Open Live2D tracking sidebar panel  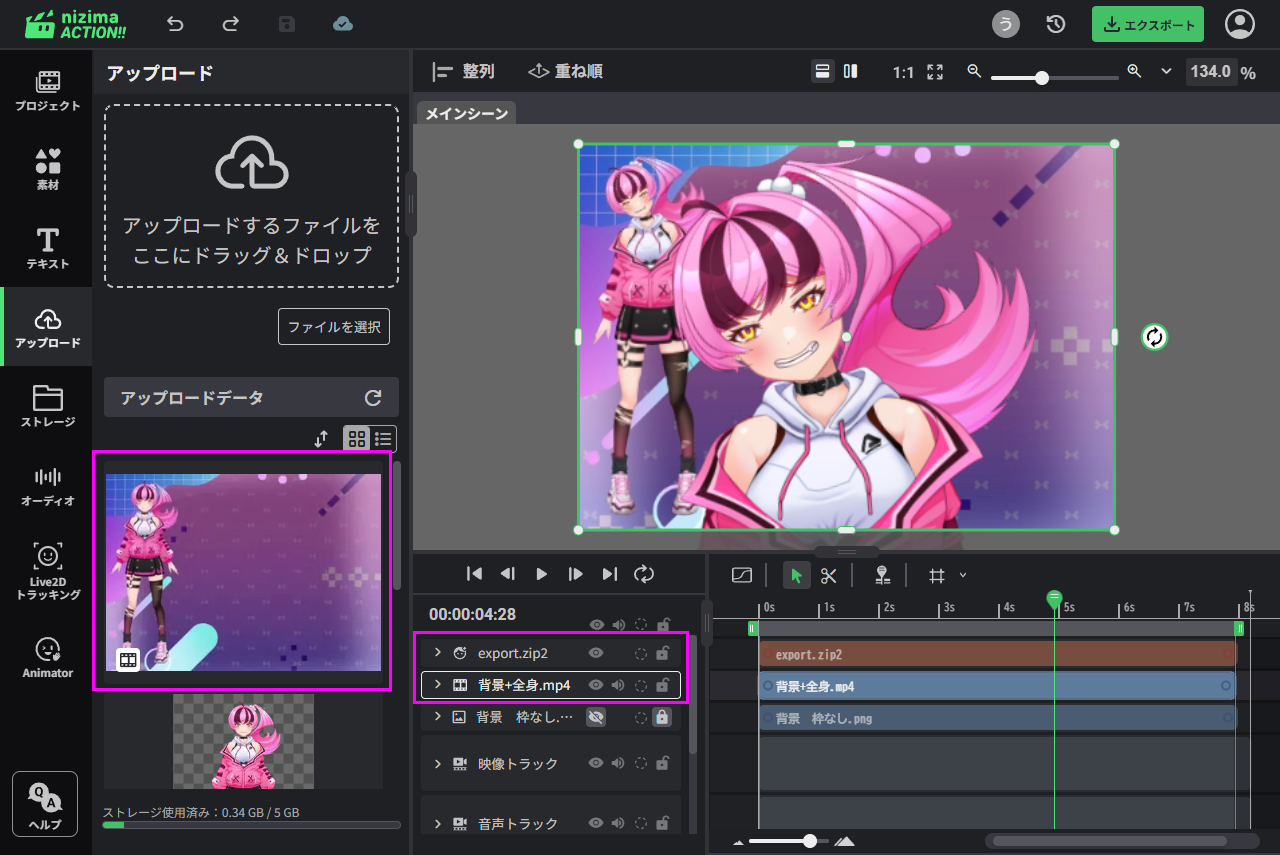[47, 572]
